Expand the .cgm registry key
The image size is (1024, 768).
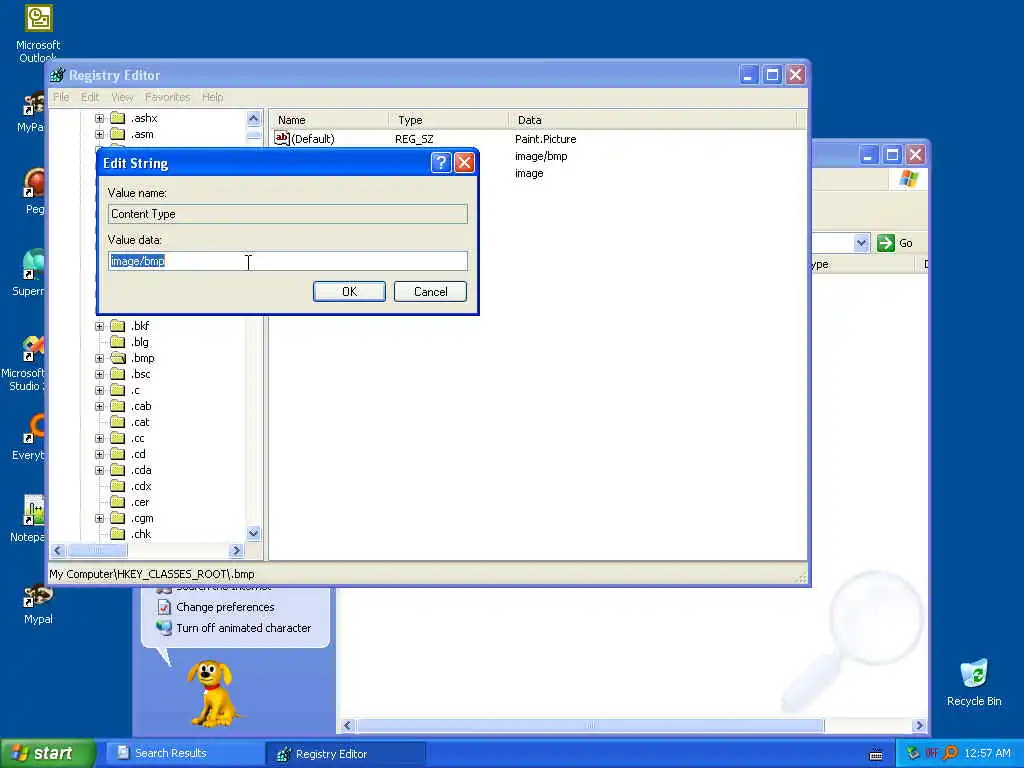(99, 519)
